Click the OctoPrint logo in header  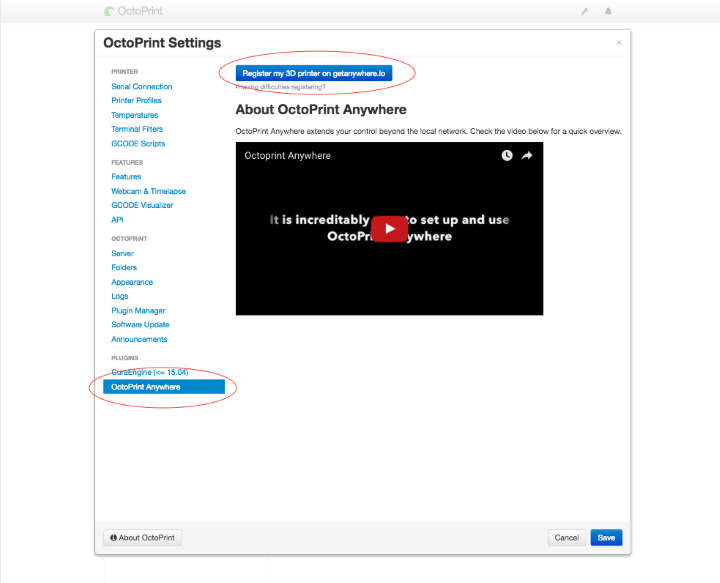pos(133,11)
